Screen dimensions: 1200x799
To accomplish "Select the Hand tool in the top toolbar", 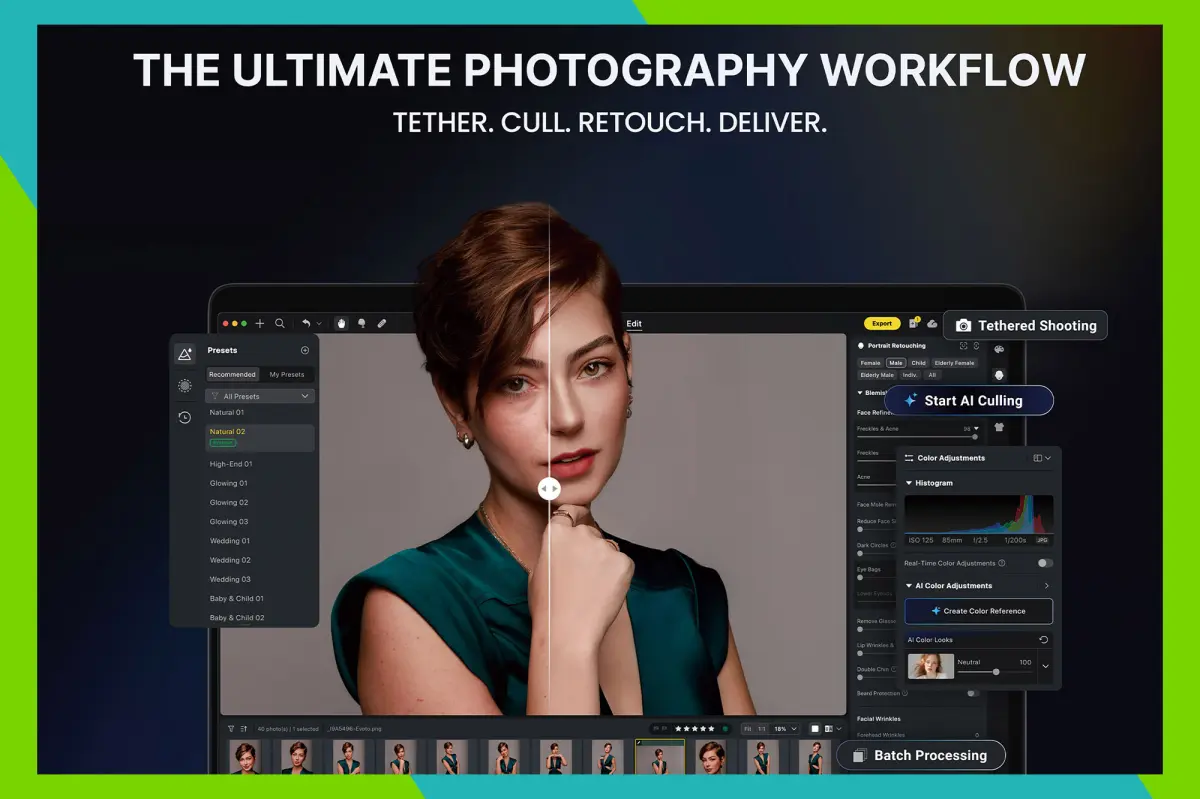I will point(341,323).
